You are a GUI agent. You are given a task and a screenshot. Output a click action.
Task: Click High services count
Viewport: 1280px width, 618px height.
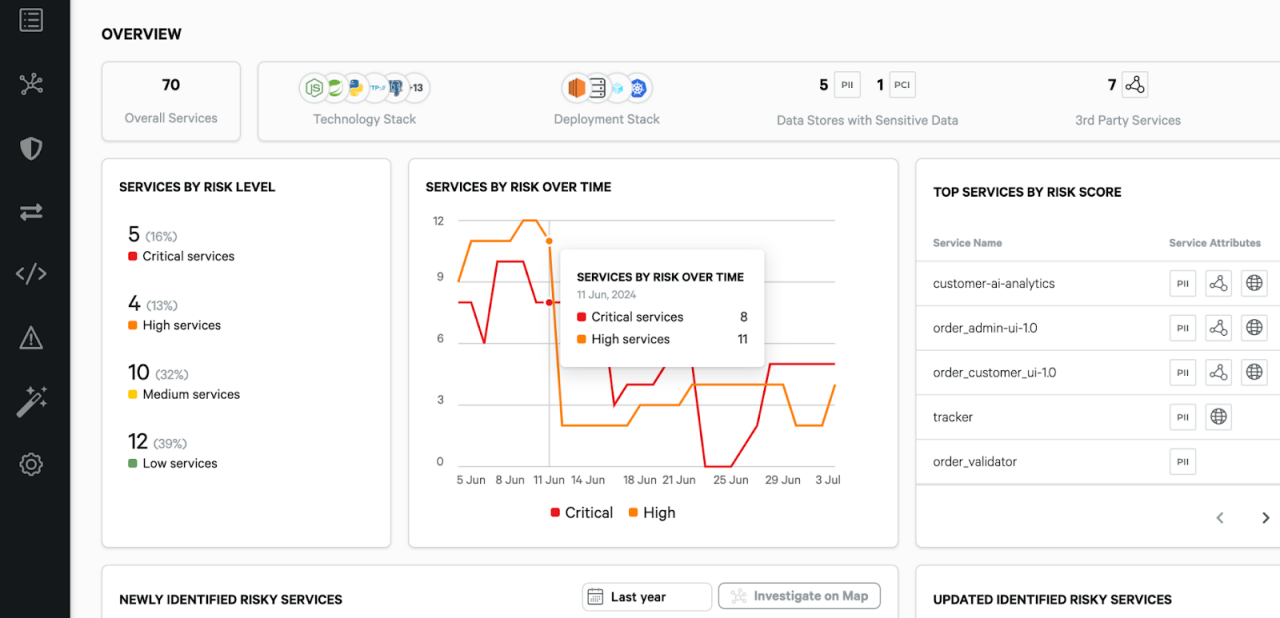pyautogui.click(x=134, y=304)
